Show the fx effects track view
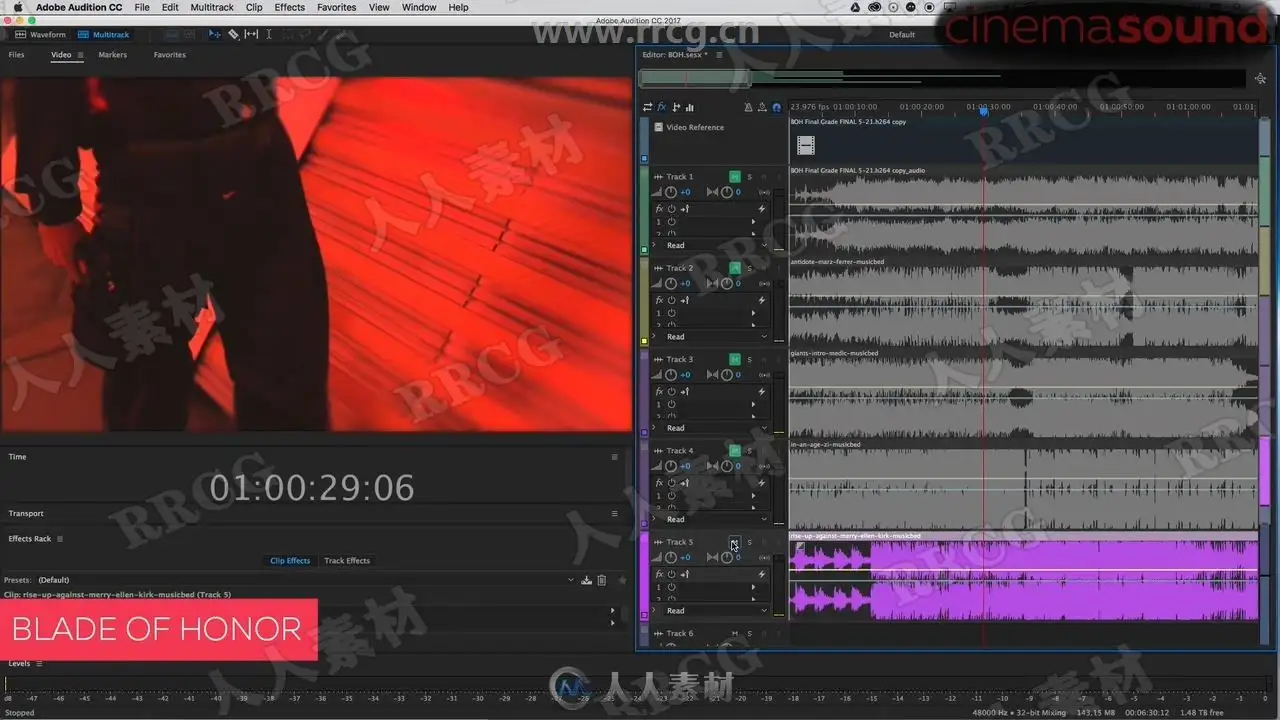The width and height of the screenshot is (1280, 720). (661, 107)
